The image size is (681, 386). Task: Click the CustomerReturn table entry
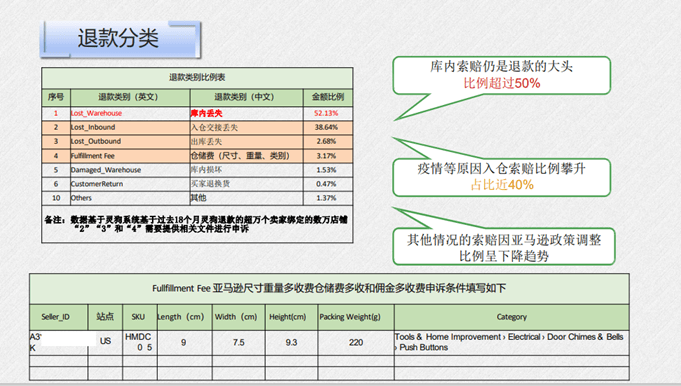(x=130, y=184)
